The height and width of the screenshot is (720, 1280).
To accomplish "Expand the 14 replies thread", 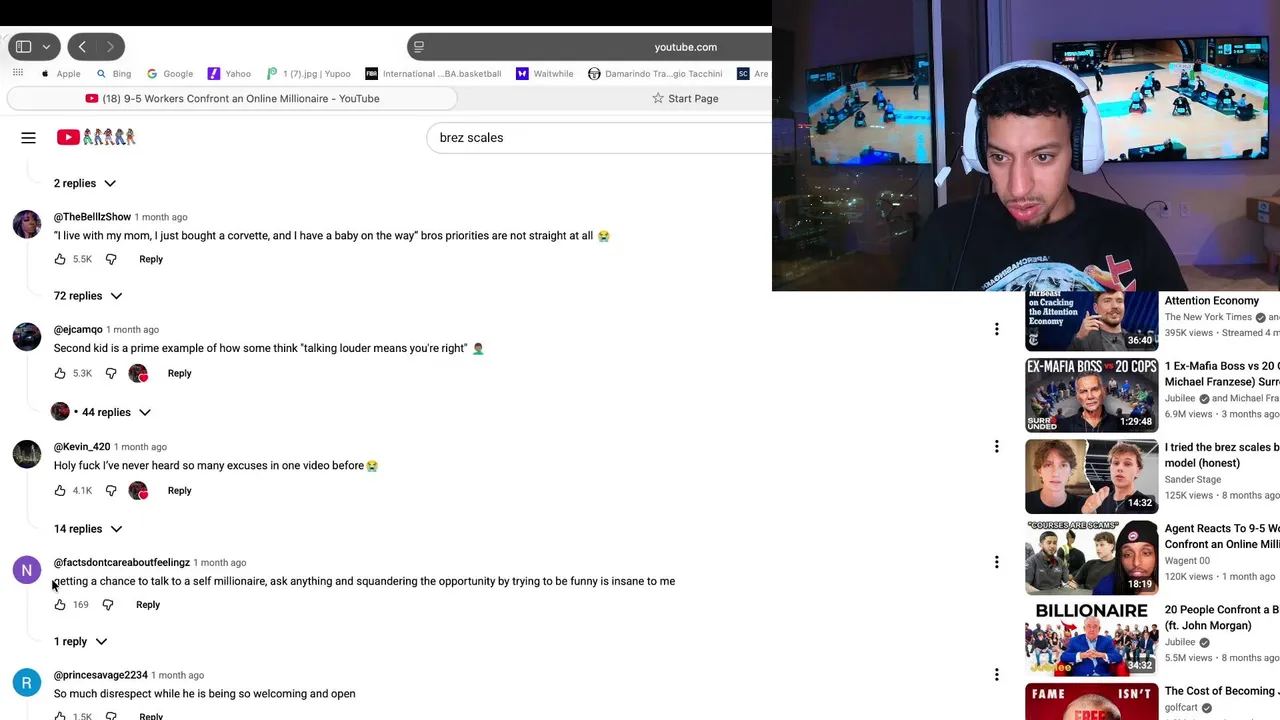I will (x=88, y=529).
